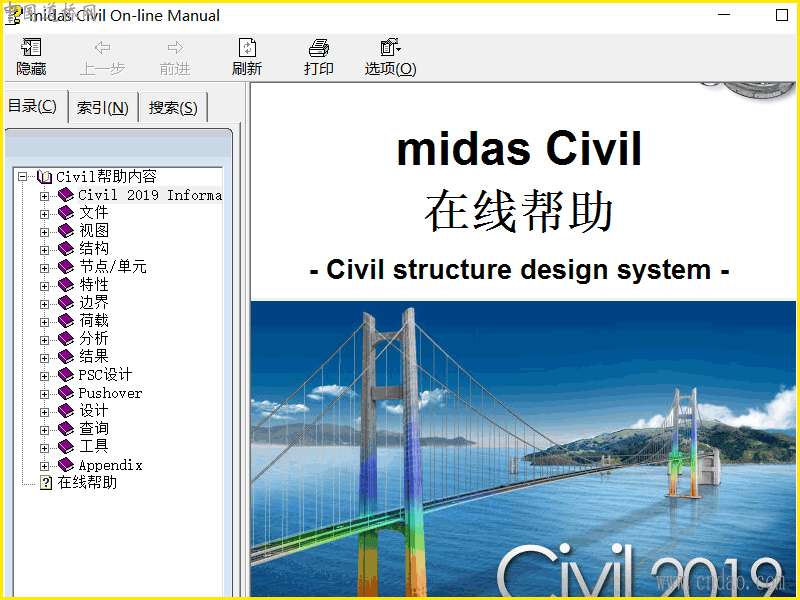This screenshot has width=800, height=600.
Task: Select the 节点/单元 topic label
Action: tap(113, 266)
